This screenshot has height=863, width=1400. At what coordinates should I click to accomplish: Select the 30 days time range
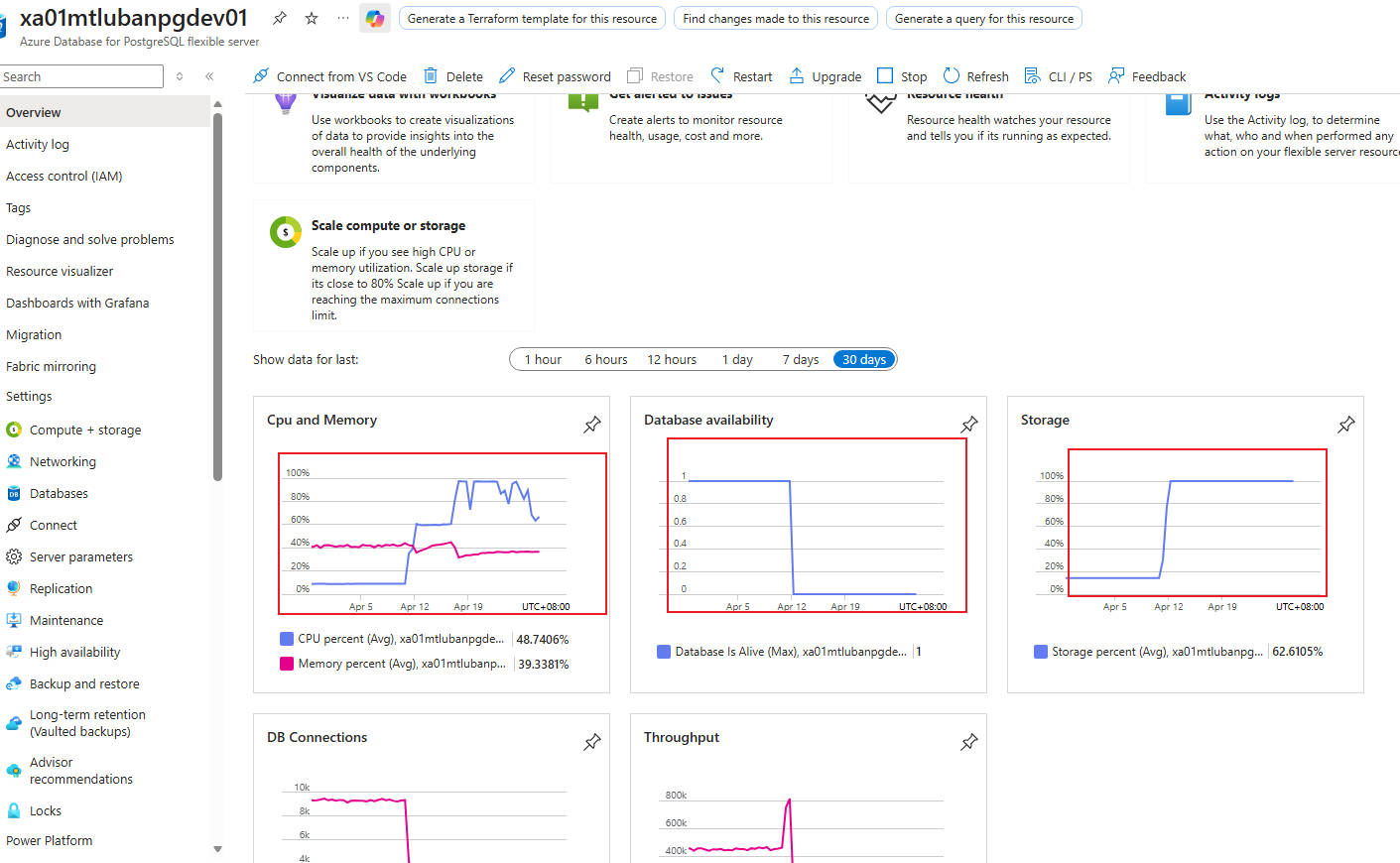point(864,359)
